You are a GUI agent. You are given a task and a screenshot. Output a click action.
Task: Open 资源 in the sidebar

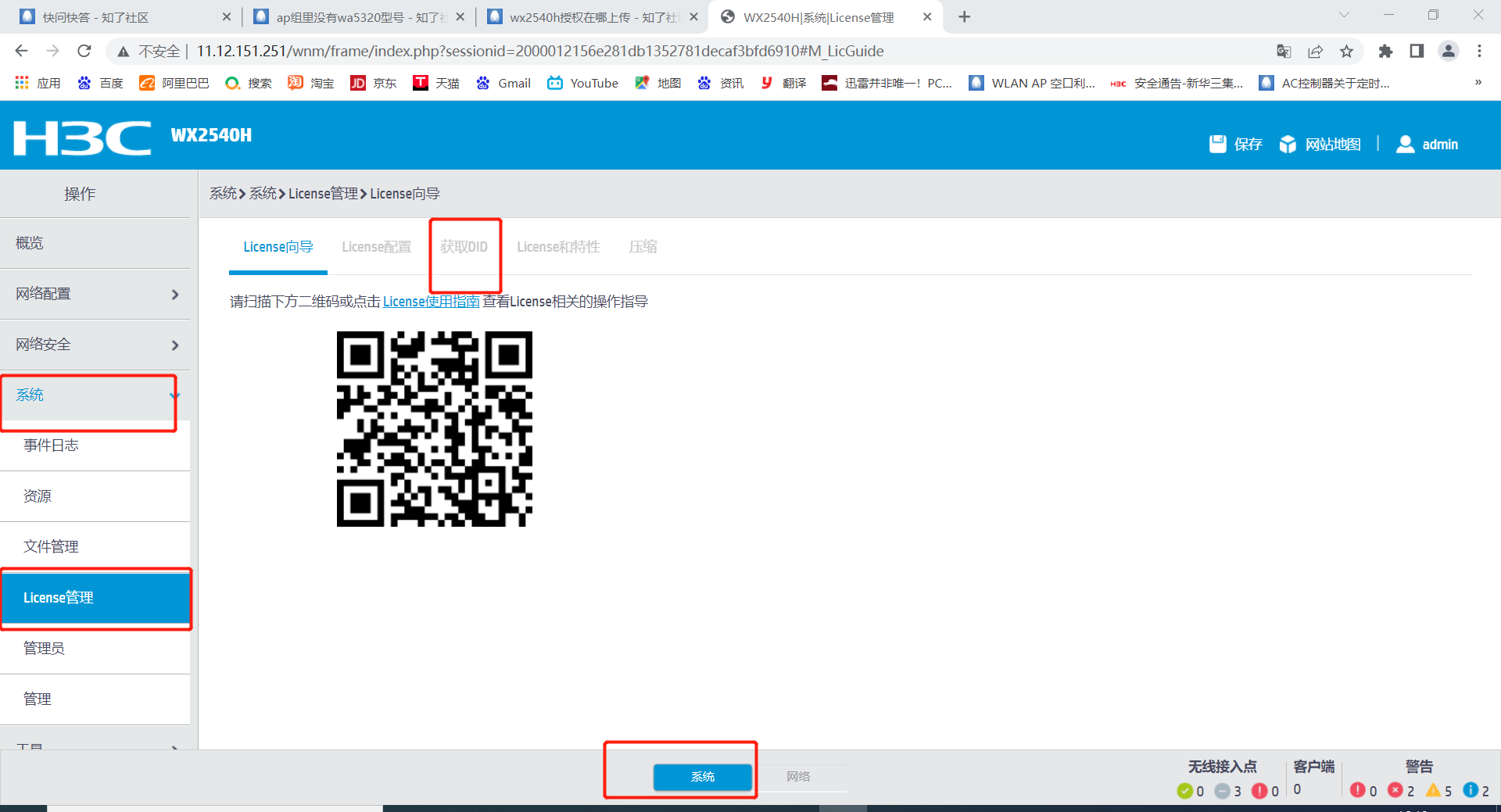[x=95, y=496]
